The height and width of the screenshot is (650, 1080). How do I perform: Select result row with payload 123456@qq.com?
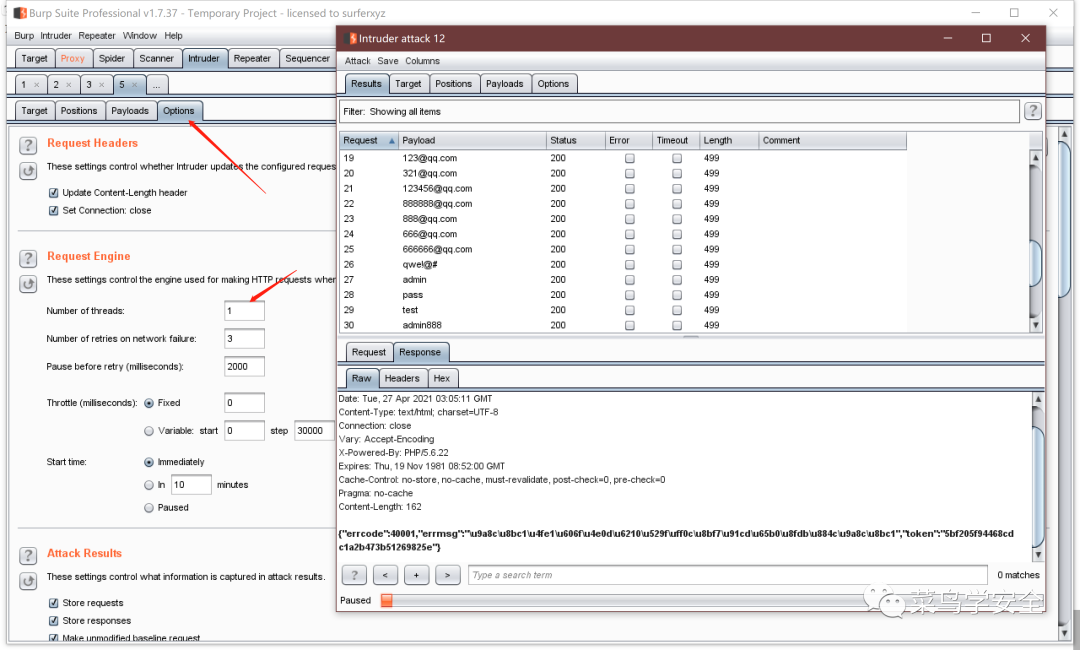(x=623, y=189)
